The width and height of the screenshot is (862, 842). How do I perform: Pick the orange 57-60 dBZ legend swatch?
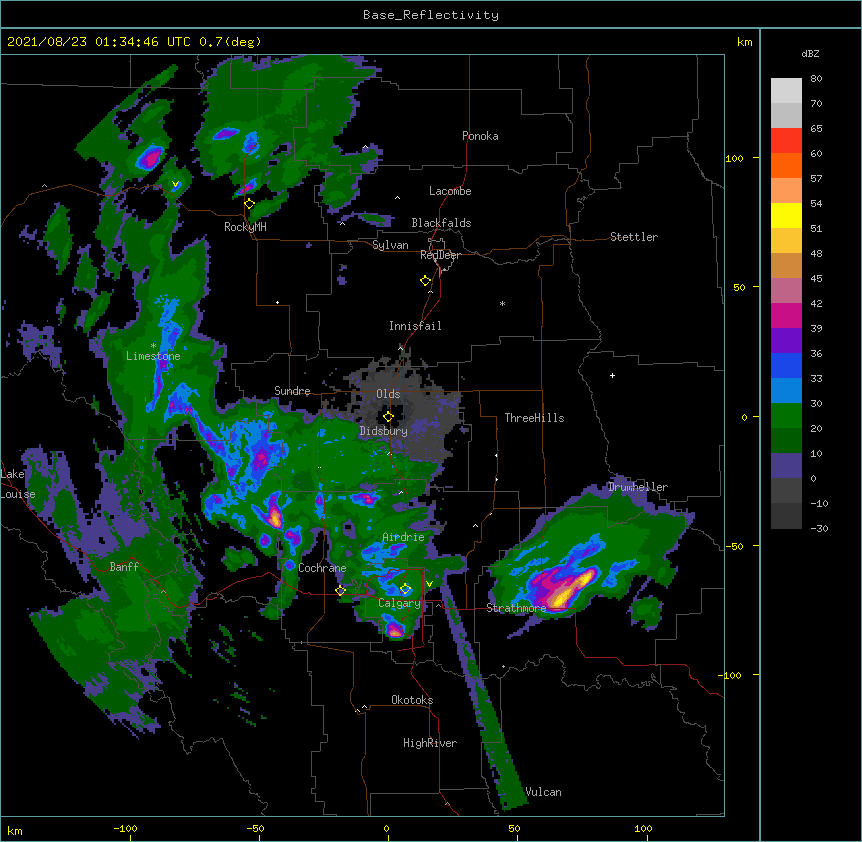(786, 166)
